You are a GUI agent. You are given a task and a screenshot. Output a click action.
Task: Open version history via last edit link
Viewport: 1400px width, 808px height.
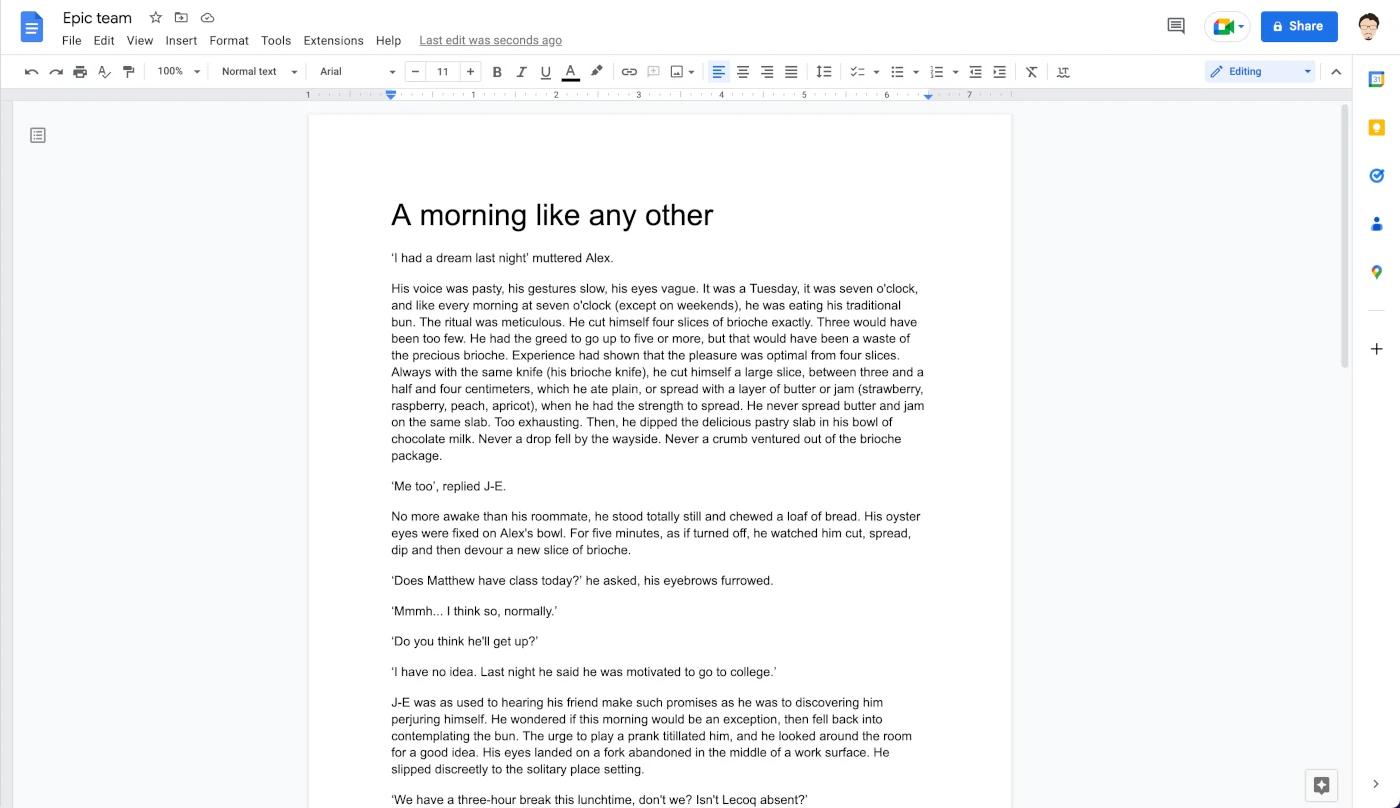point(490,40)
